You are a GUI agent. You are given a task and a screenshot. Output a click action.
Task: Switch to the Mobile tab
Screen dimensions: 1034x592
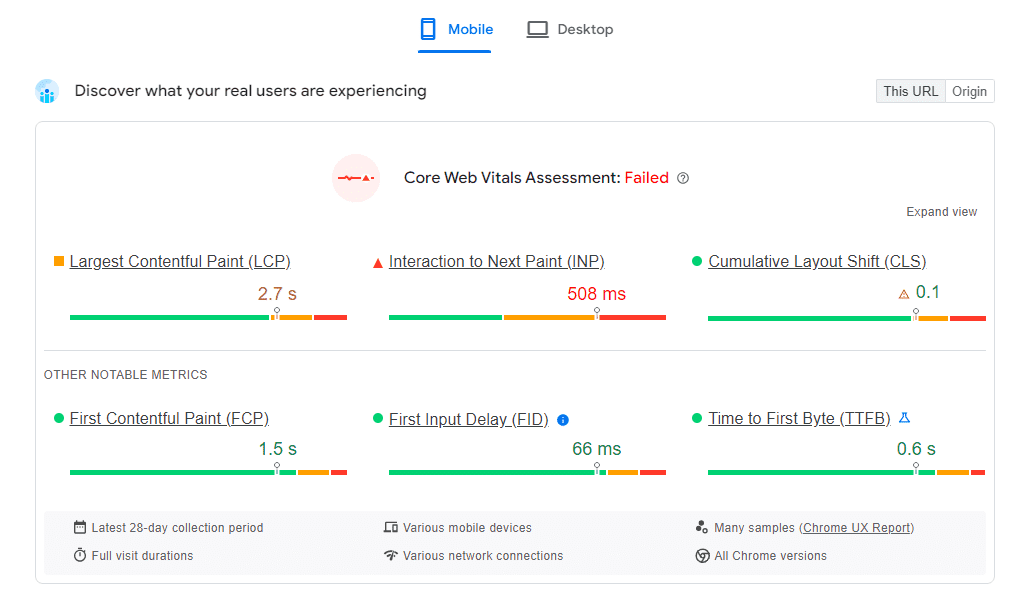click(x=456, y=30)
